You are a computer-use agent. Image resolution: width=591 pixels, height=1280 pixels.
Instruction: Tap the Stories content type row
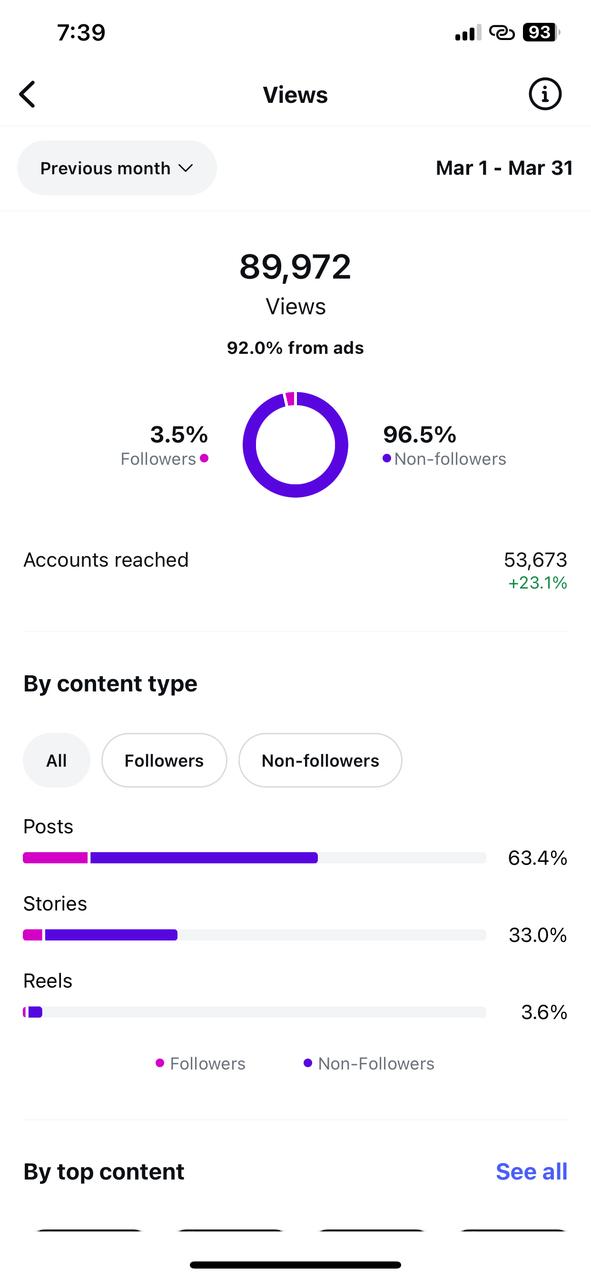pyautogui.click(x=295, y=920)
